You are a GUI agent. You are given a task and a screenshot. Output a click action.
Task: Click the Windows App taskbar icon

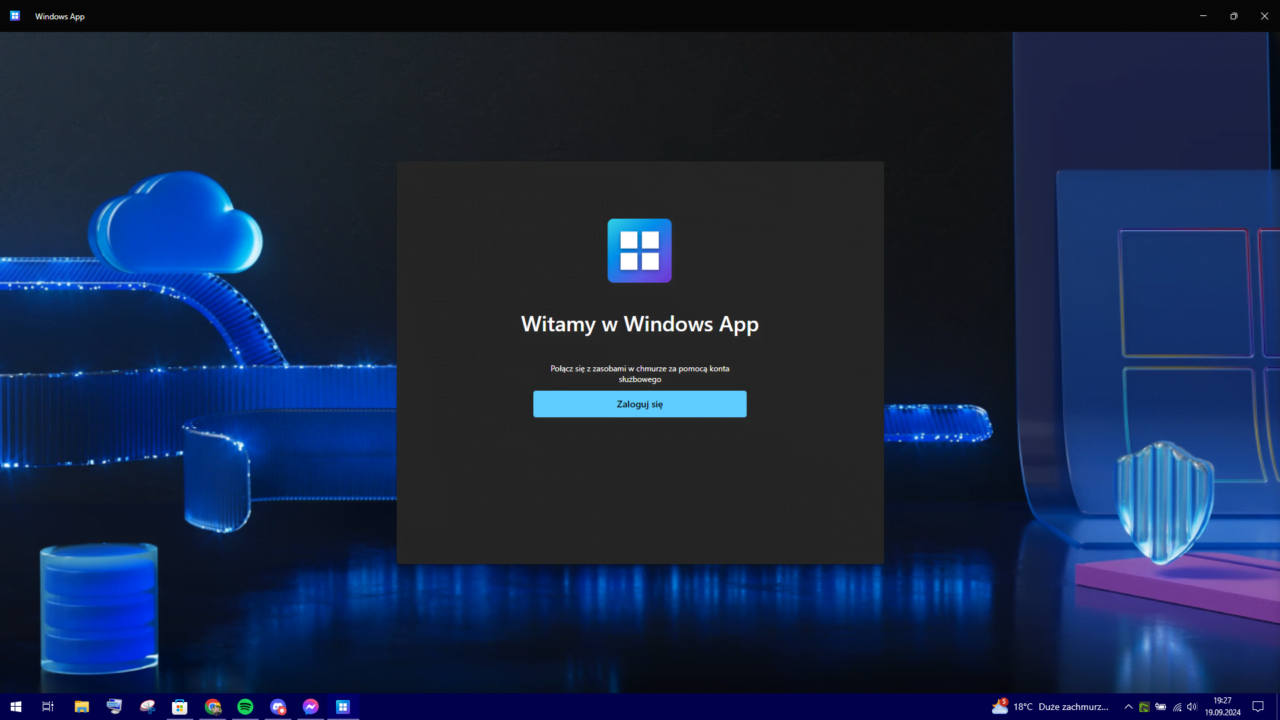343,707
